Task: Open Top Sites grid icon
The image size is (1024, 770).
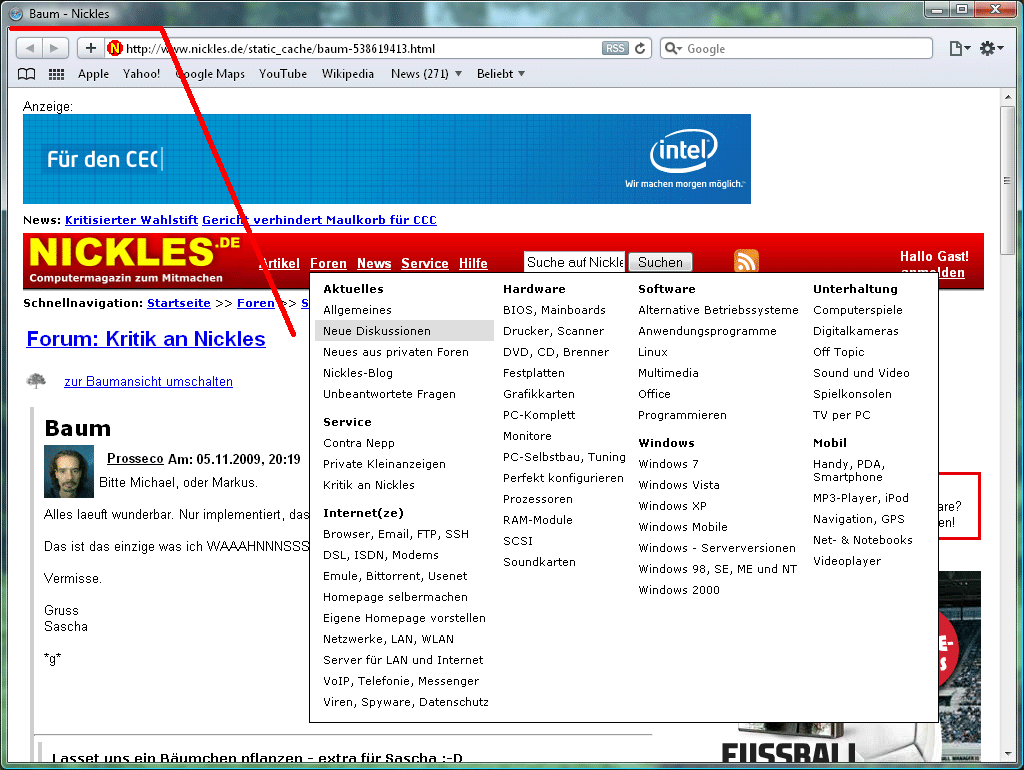Action: (57, 74)
